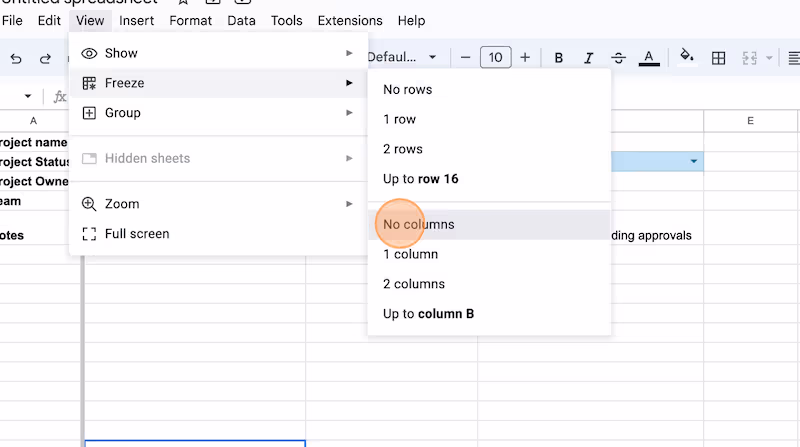The image size is (800, 447).
Task: Decrease font size with minus button
Action: pos(465,58)
